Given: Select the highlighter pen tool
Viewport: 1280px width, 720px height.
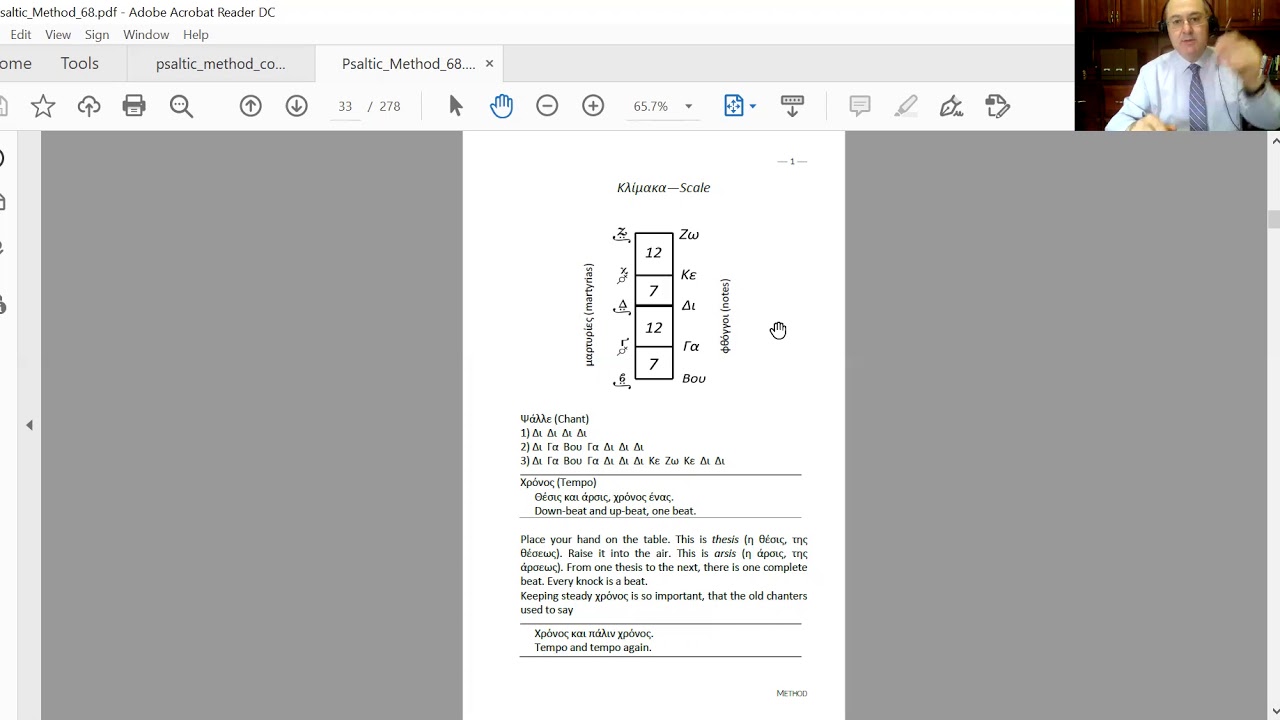Looking at the screenshot, I should tap(906, 106).
